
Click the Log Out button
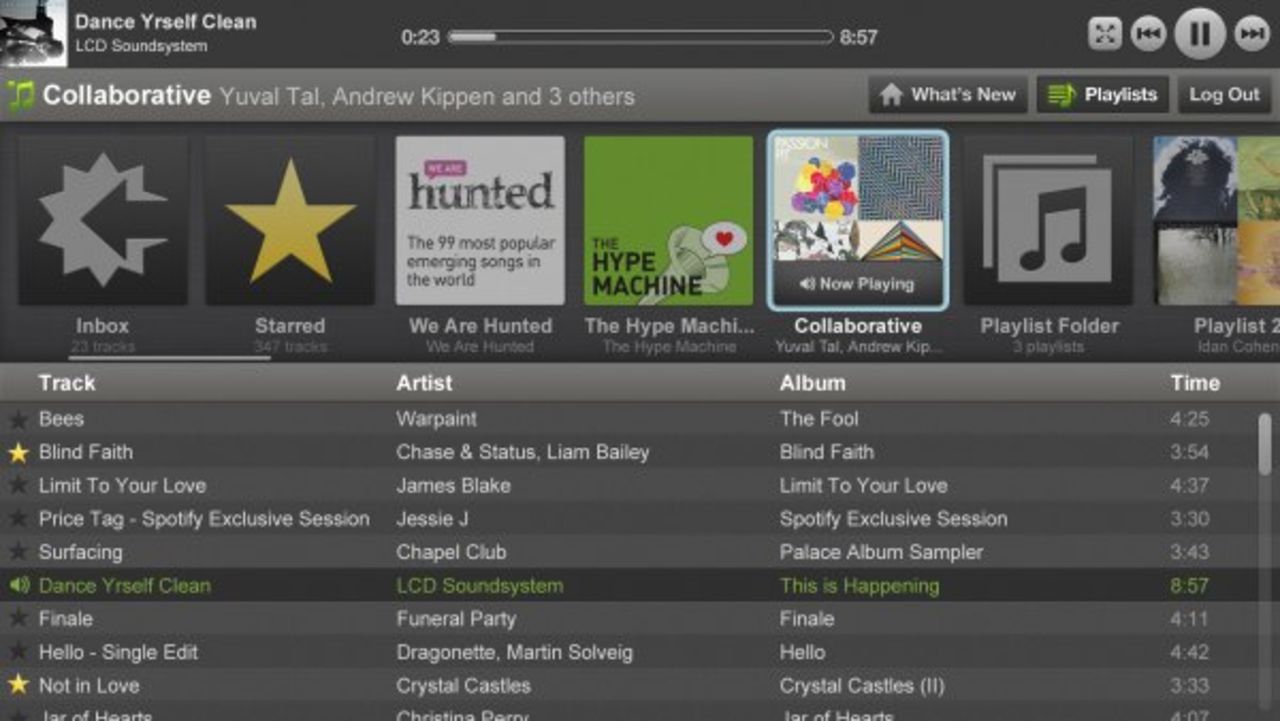tap(1224, 94)
